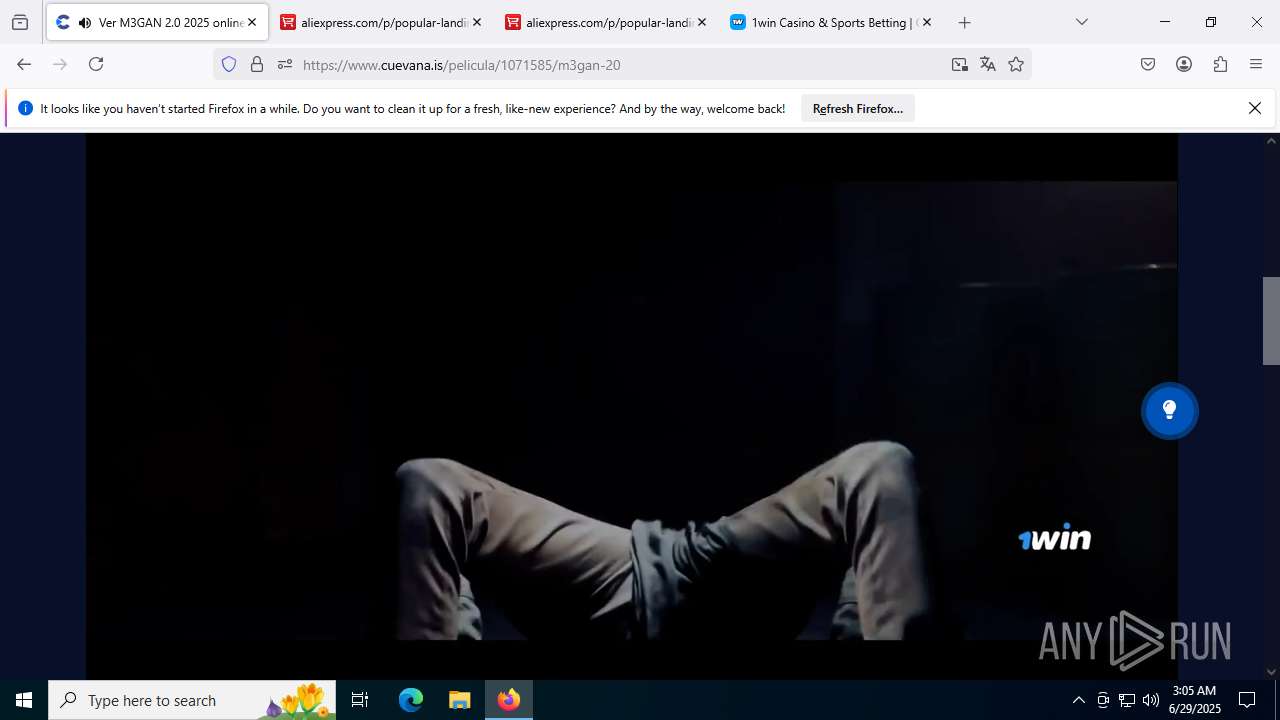Open tracking protection shield icon
Screen dimensions: 1280x720
point(229,64)
